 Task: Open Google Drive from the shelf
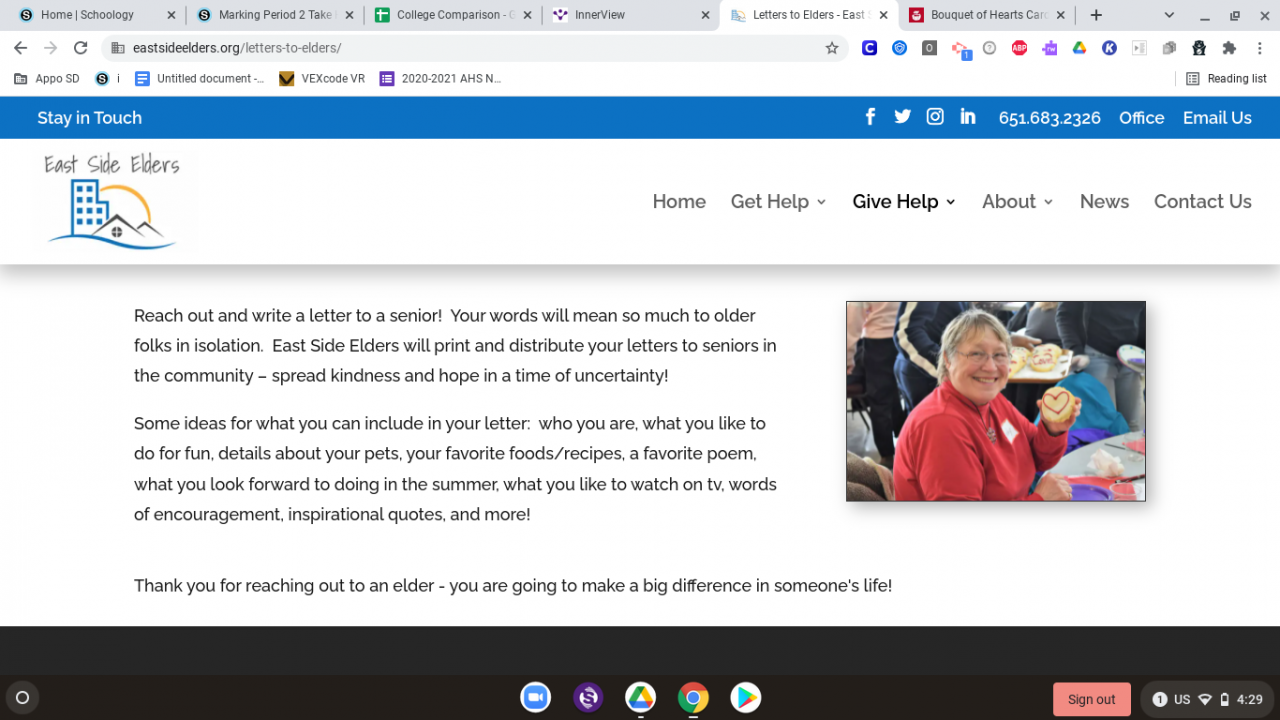pos(641,697)
